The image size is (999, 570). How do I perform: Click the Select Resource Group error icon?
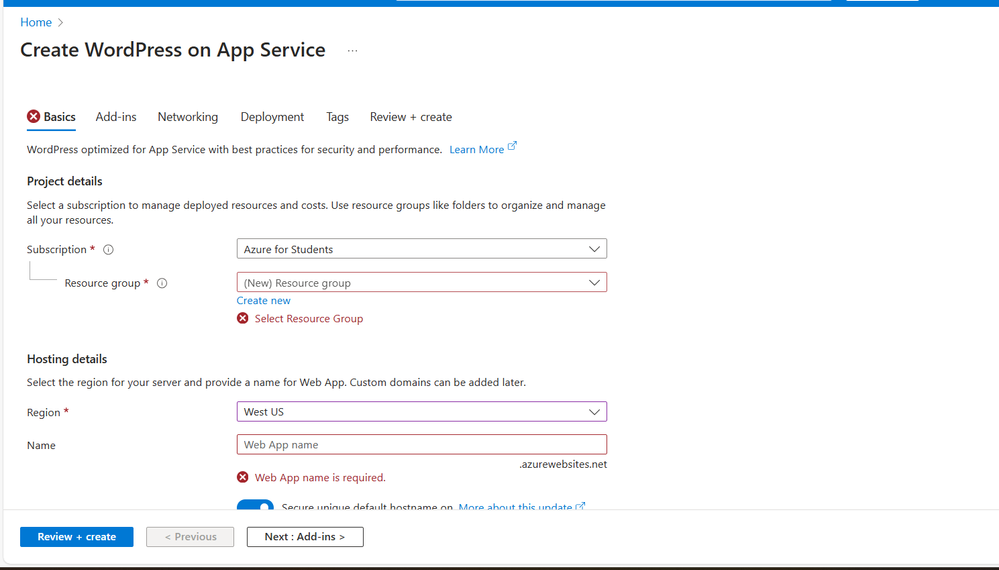coord(243,318)
